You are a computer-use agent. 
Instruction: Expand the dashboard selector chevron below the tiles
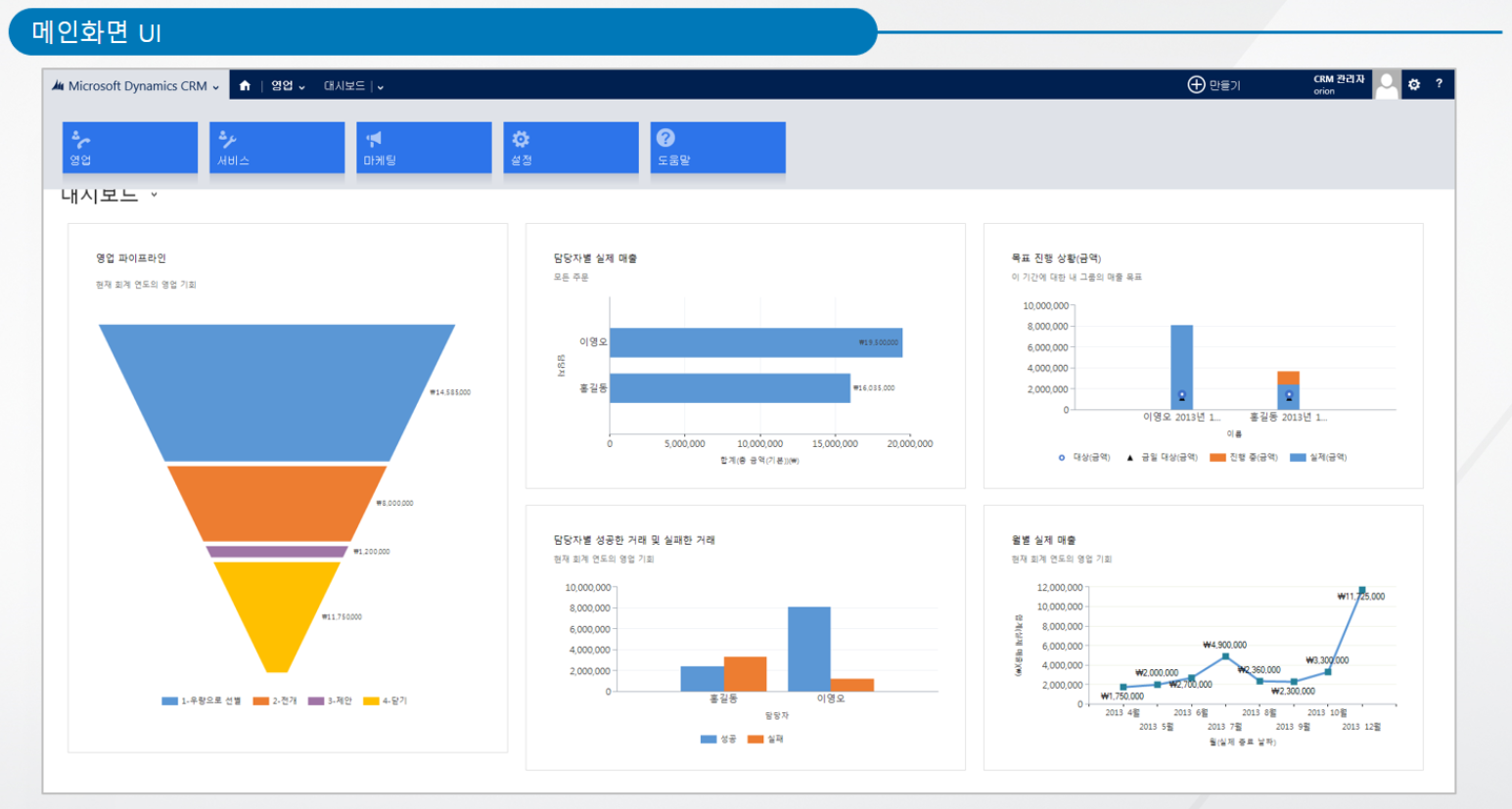(x=154, y=195)
